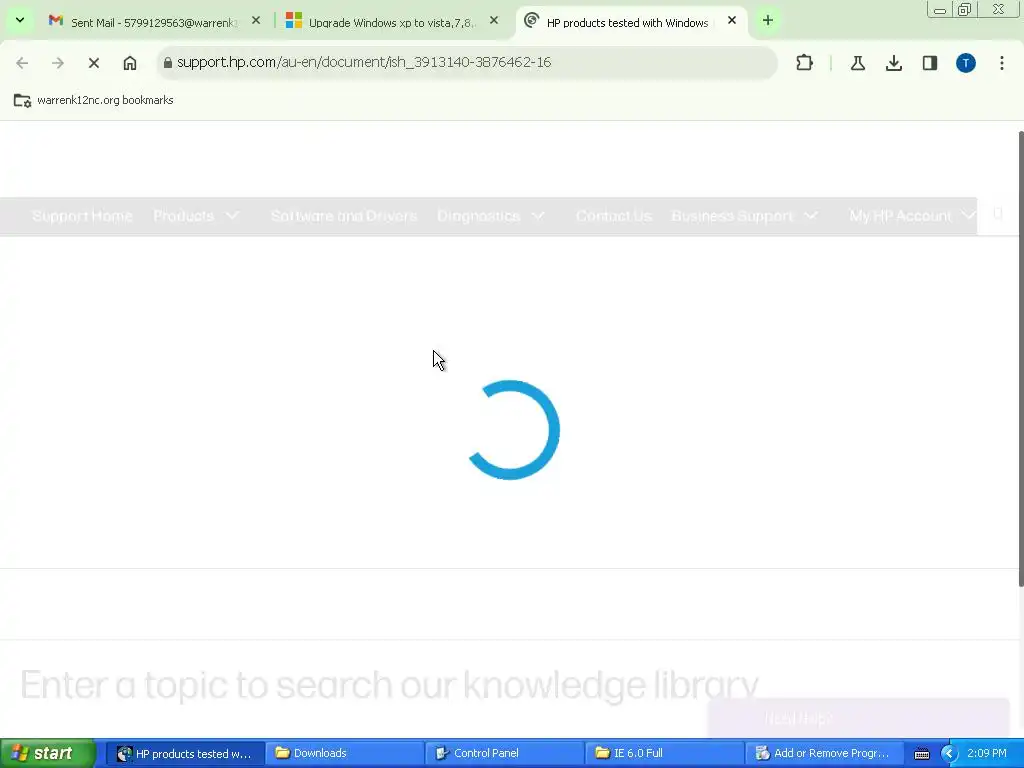This screenshot has height=768, width=1024.
Task: Close the Sent Mail tab
Action: [x=256, y=21]
